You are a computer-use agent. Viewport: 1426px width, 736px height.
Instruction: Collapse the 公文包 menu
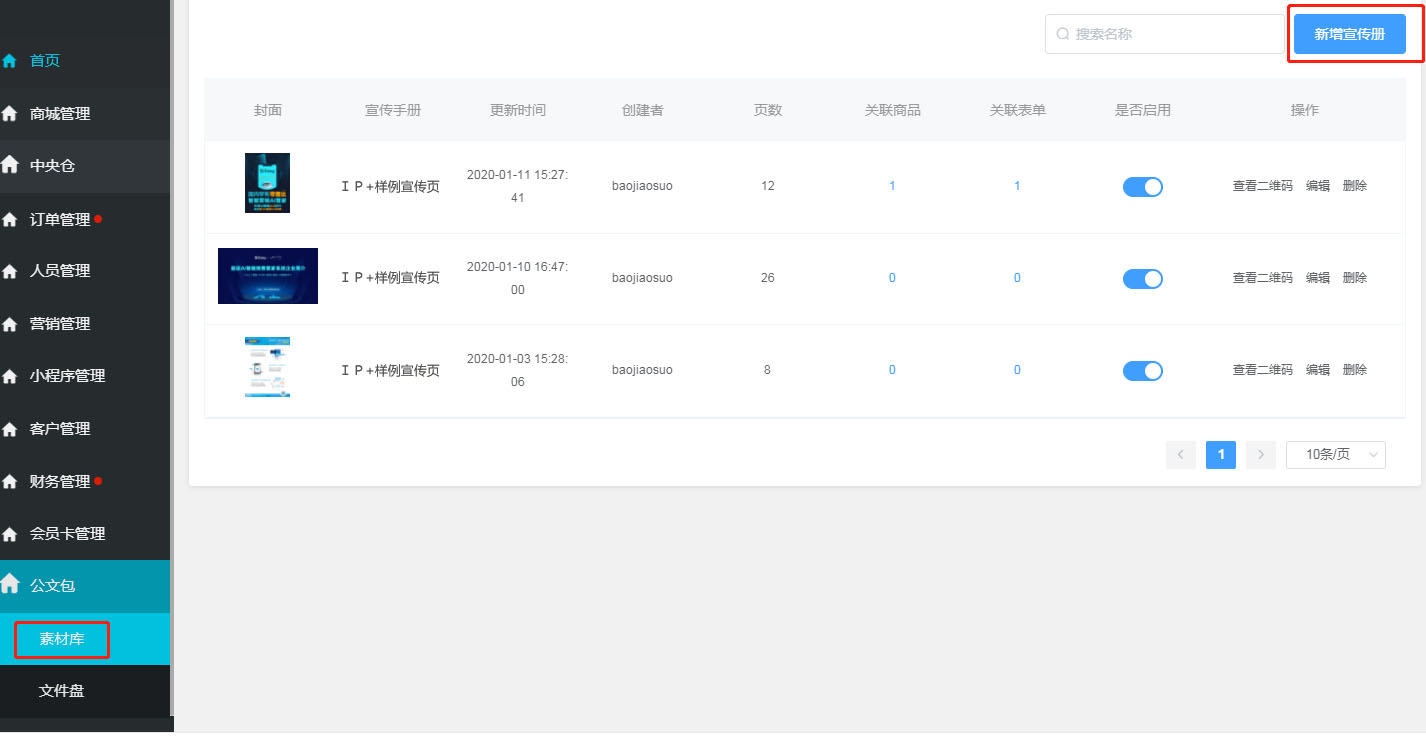tap(85, 586)
